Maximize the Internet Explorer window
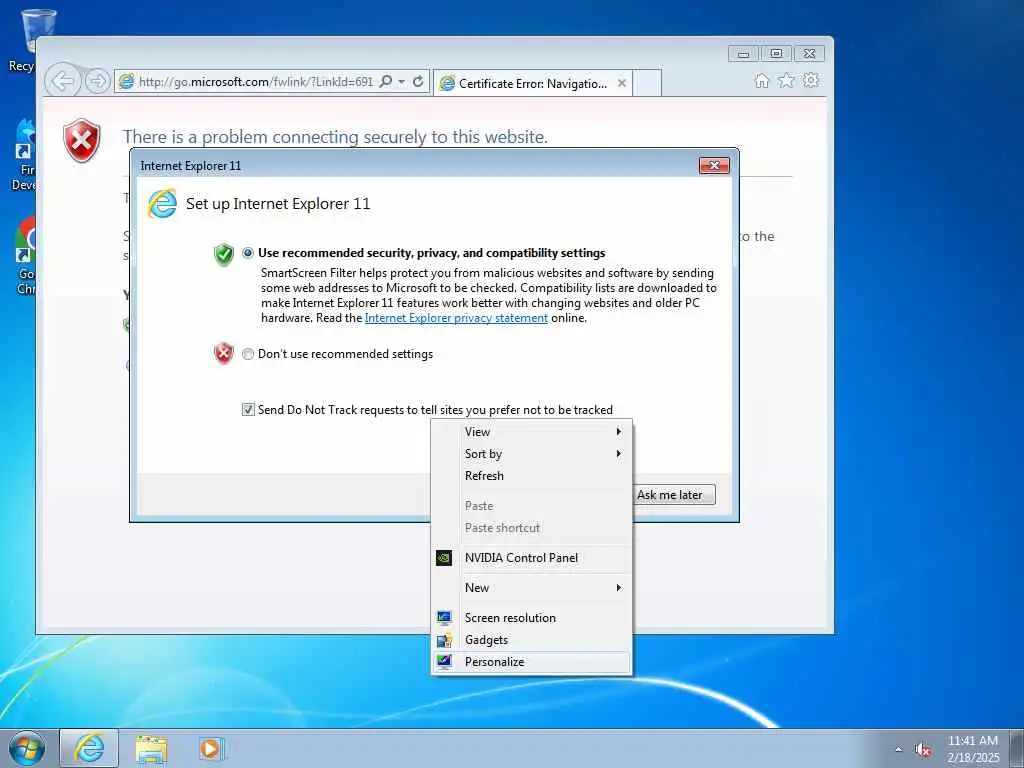Viewport: 1024px width, 768px height. click(x=776, y=54)
